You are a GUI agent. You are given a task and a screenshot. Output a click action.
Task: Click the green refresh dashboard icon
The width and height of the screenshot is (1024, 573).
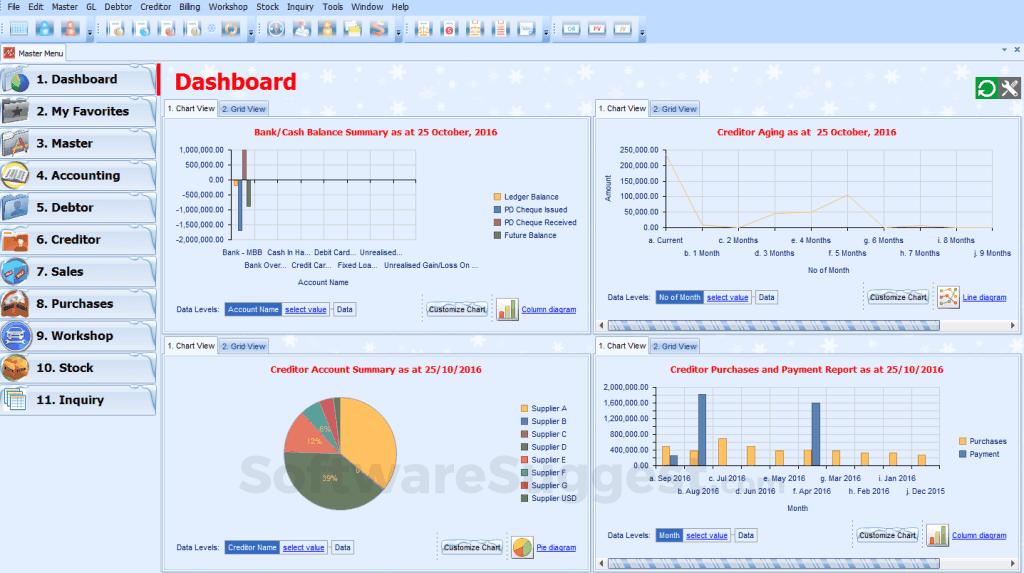986,89
